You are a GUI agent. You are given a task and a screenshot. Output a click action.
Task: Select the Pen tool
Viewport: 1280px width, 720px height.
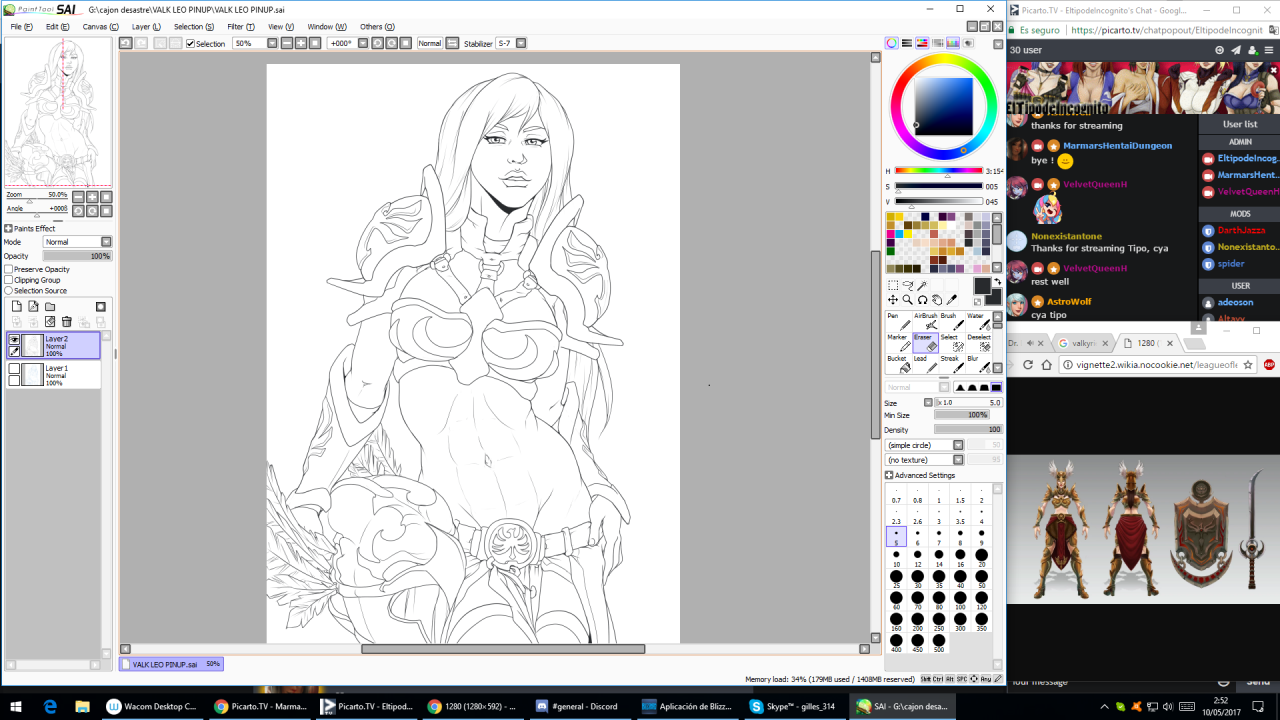click(x=899, y=321)
